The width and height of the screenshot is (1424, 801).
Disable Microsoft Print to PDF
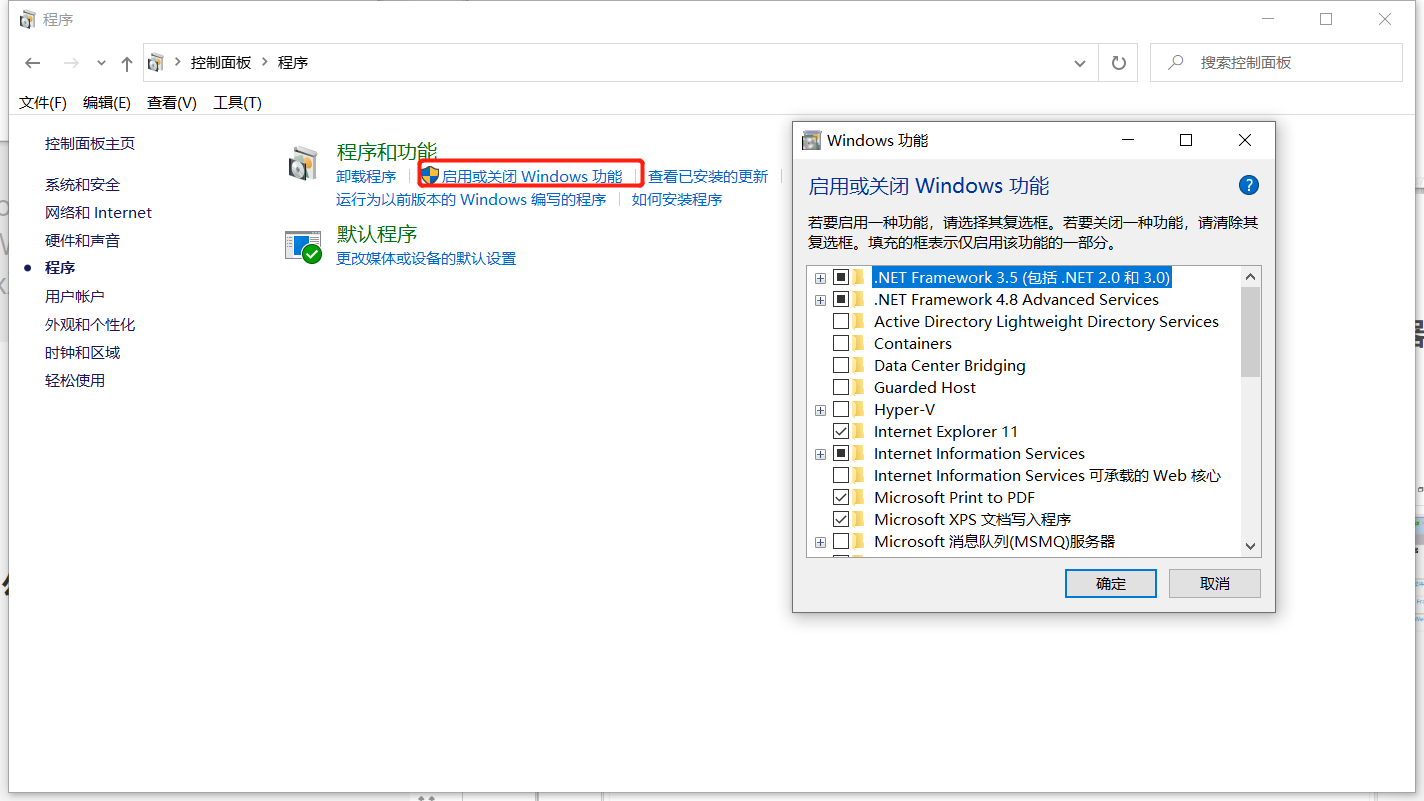coord(841,497)
